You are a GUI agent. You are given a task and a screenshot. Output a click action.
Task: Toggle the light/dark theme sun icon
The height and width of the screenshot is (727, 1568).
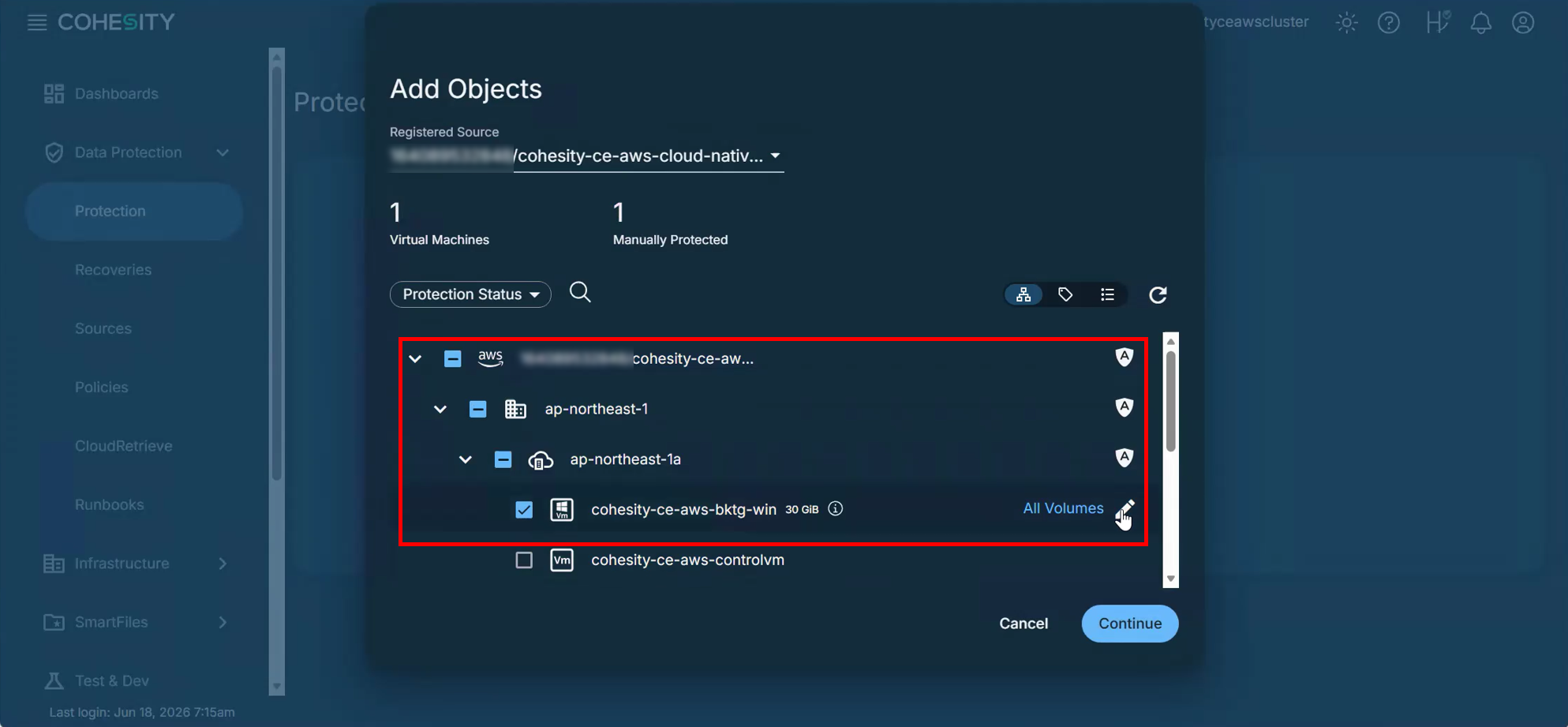pos(1346,22)
